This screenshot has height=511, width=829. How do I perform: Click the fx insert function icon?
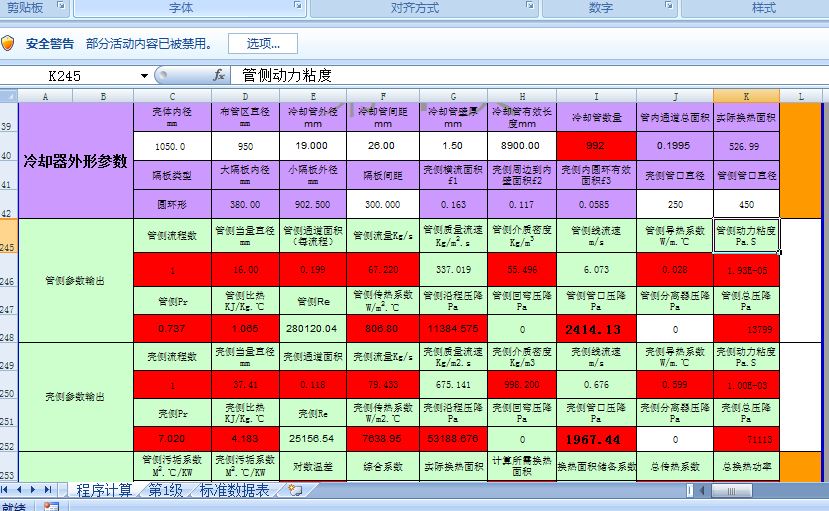[219, 75]
